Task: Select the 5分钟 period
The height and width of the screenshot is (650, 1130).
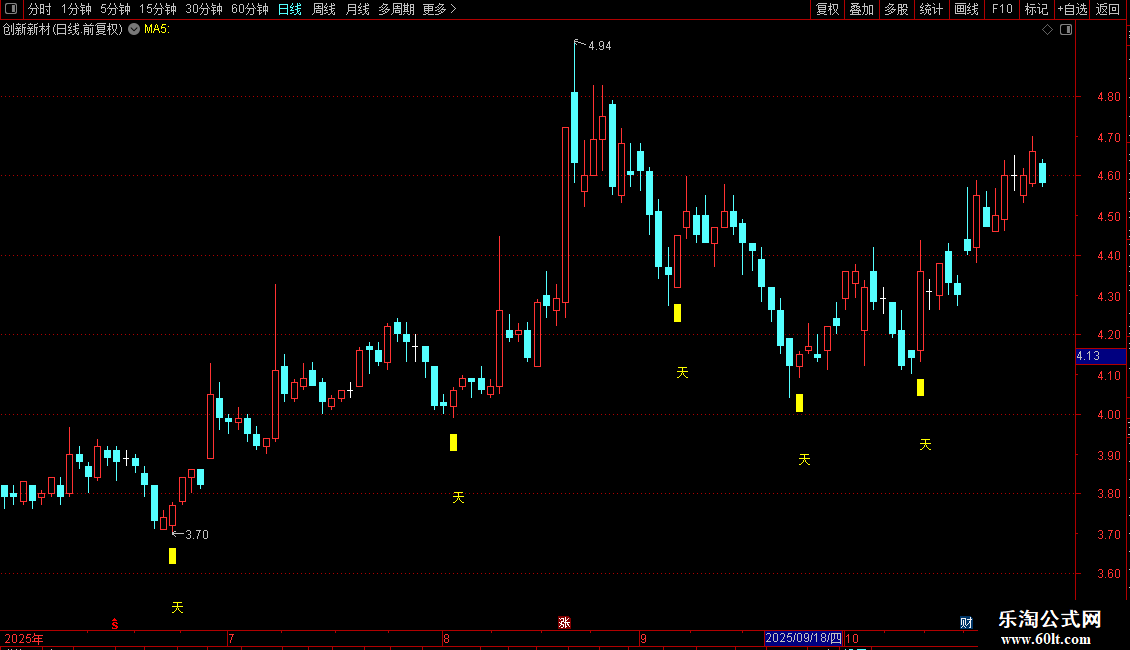Action: coord(115,9)
